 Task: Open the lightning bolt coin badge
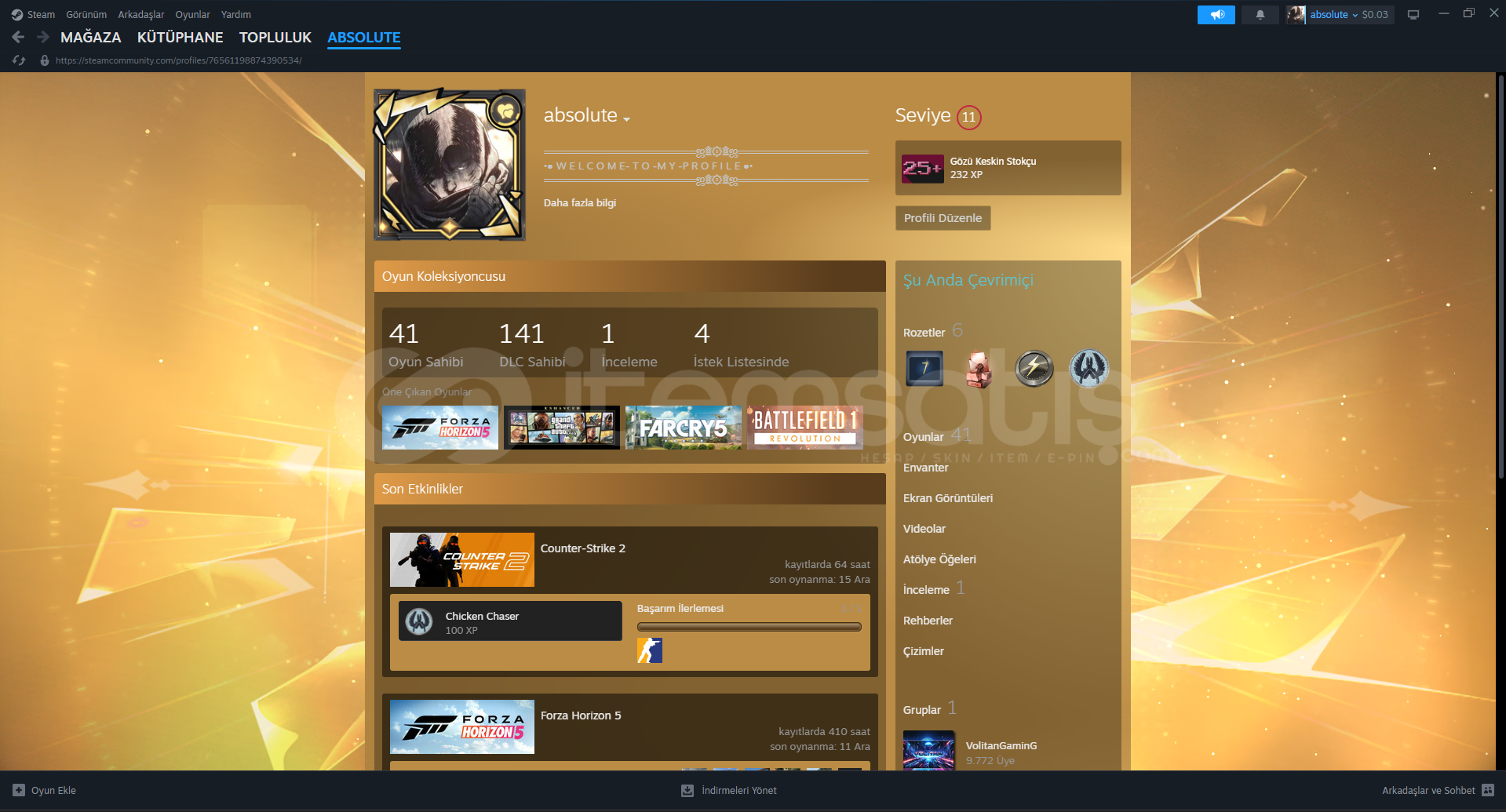(x=1034, y=369)
